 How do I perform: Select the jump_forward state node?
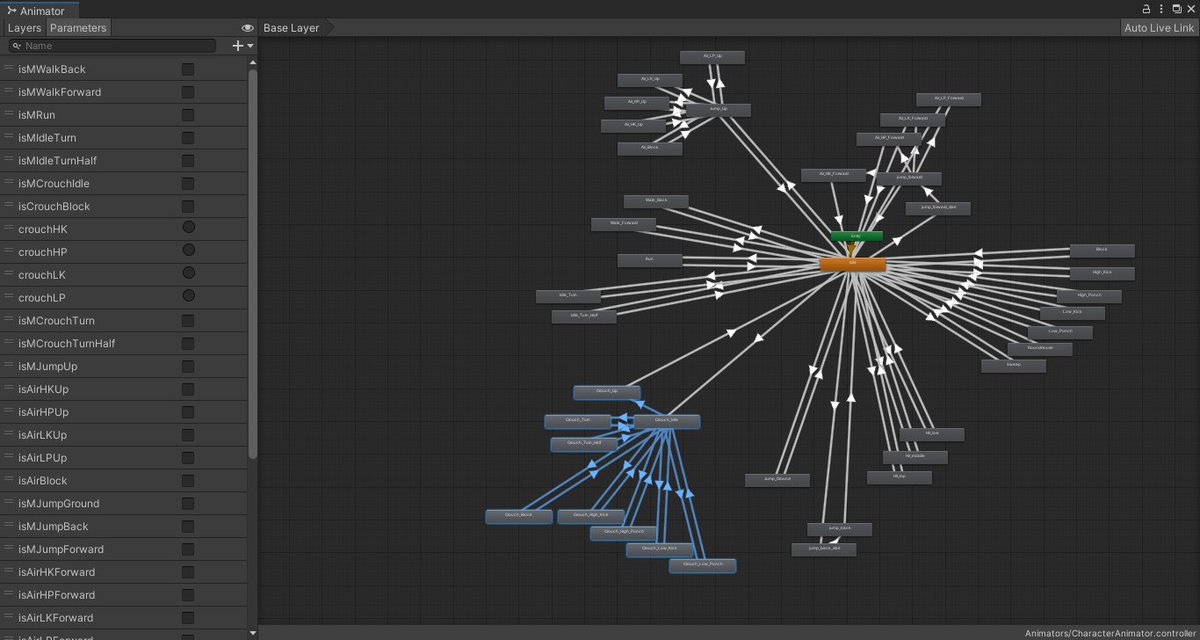(908, 178)
